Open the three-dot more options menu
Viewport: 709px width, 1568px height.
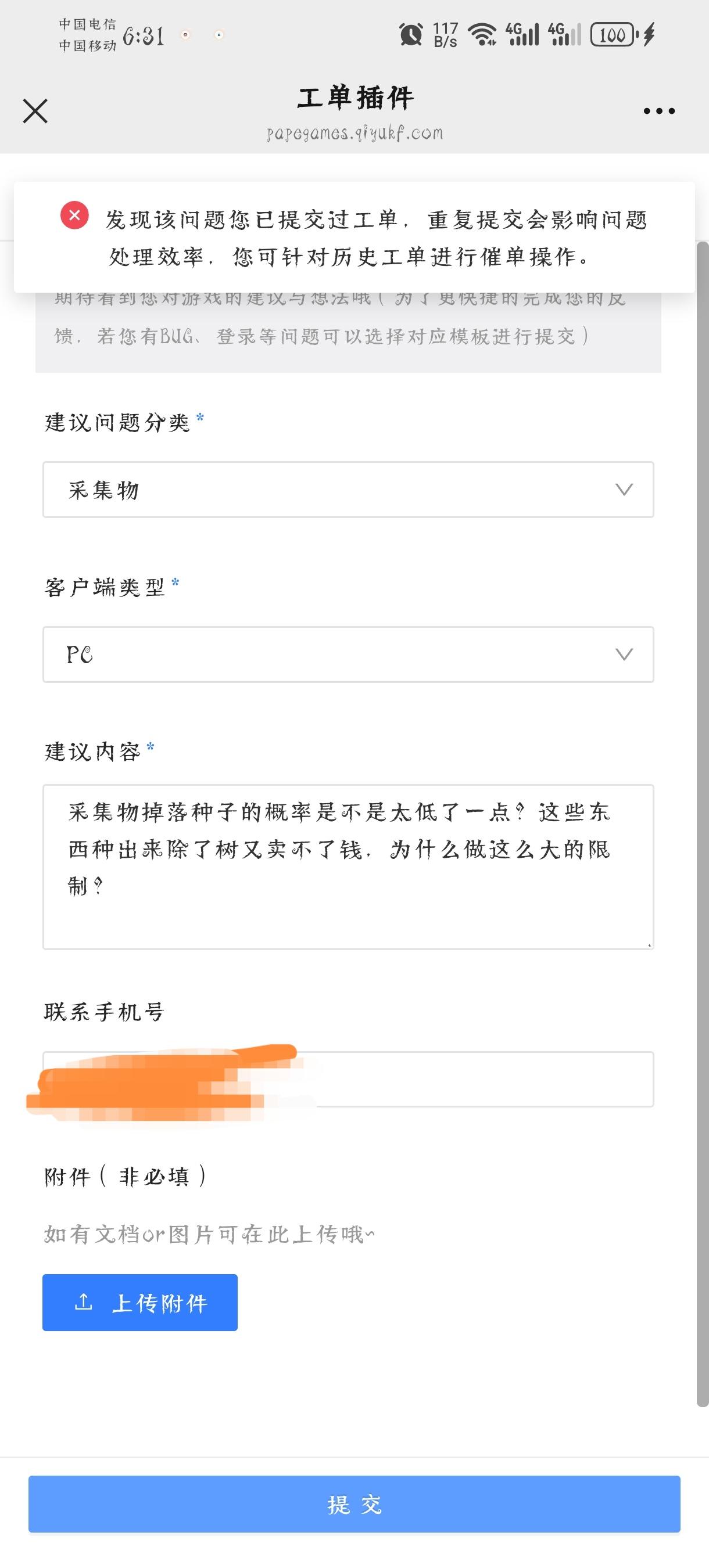659,112
